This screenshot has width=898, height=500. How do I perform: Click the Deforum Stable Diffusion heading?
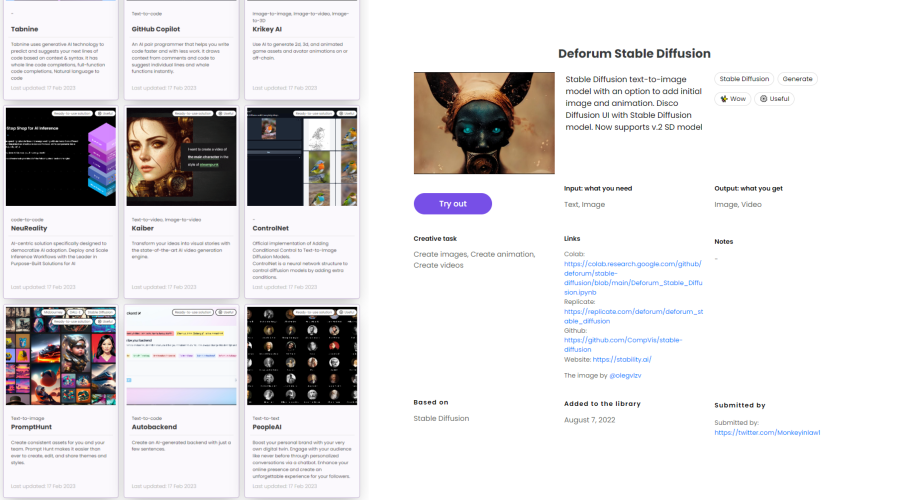pos(634,53)
